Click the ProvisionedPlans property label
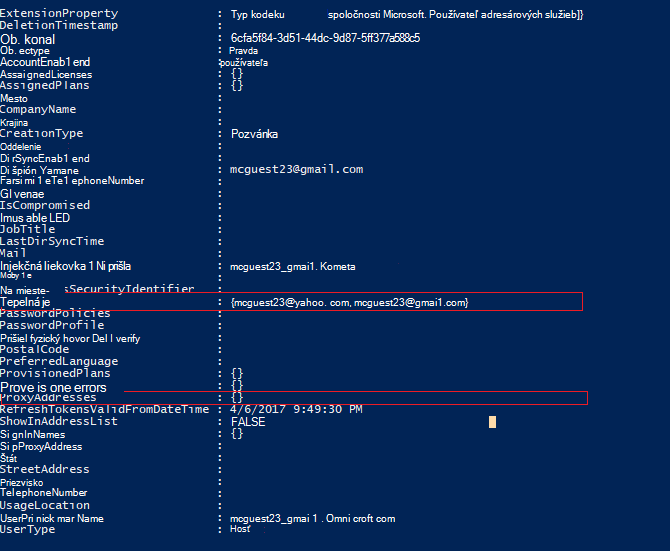The width and height of the screenshot is (670, 551). [x=55, y=373]
